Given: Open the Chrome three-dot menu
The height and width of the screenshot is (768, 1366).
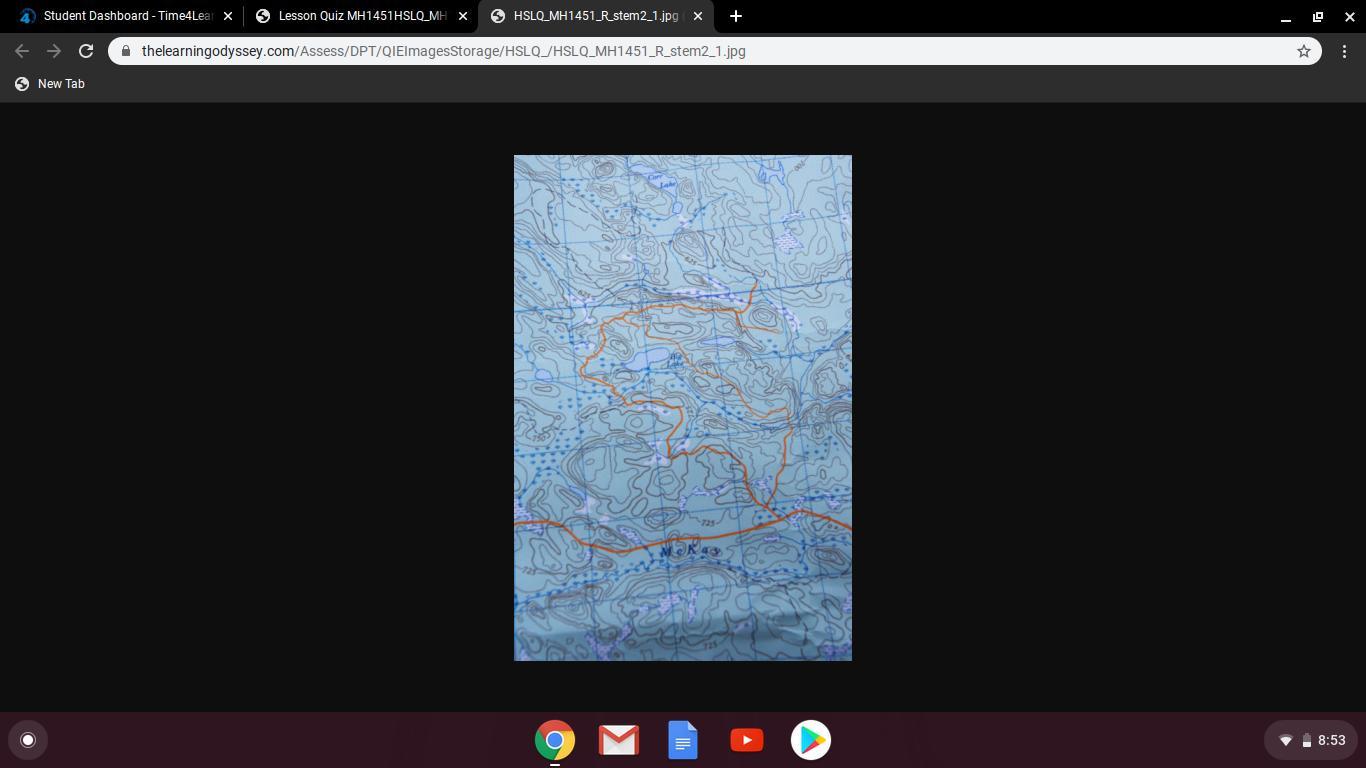Looking at the screenshot, I should [1344, 51].
